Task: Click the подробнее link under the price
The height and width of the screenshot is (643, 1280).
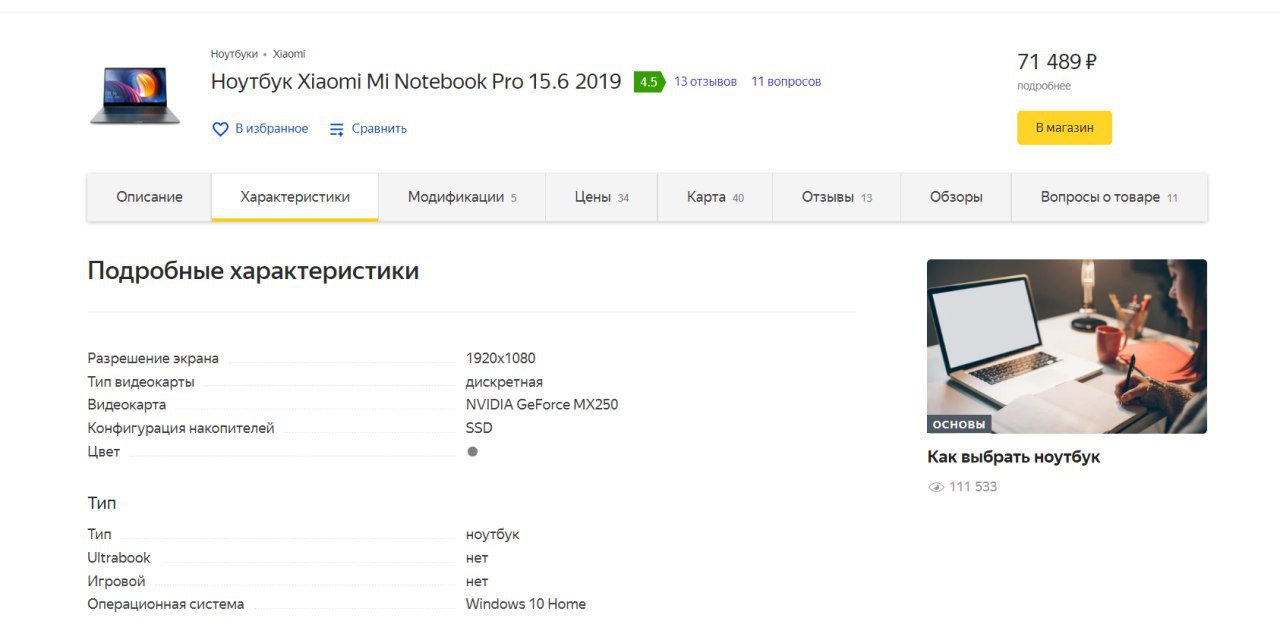Action: point(1044,86)
